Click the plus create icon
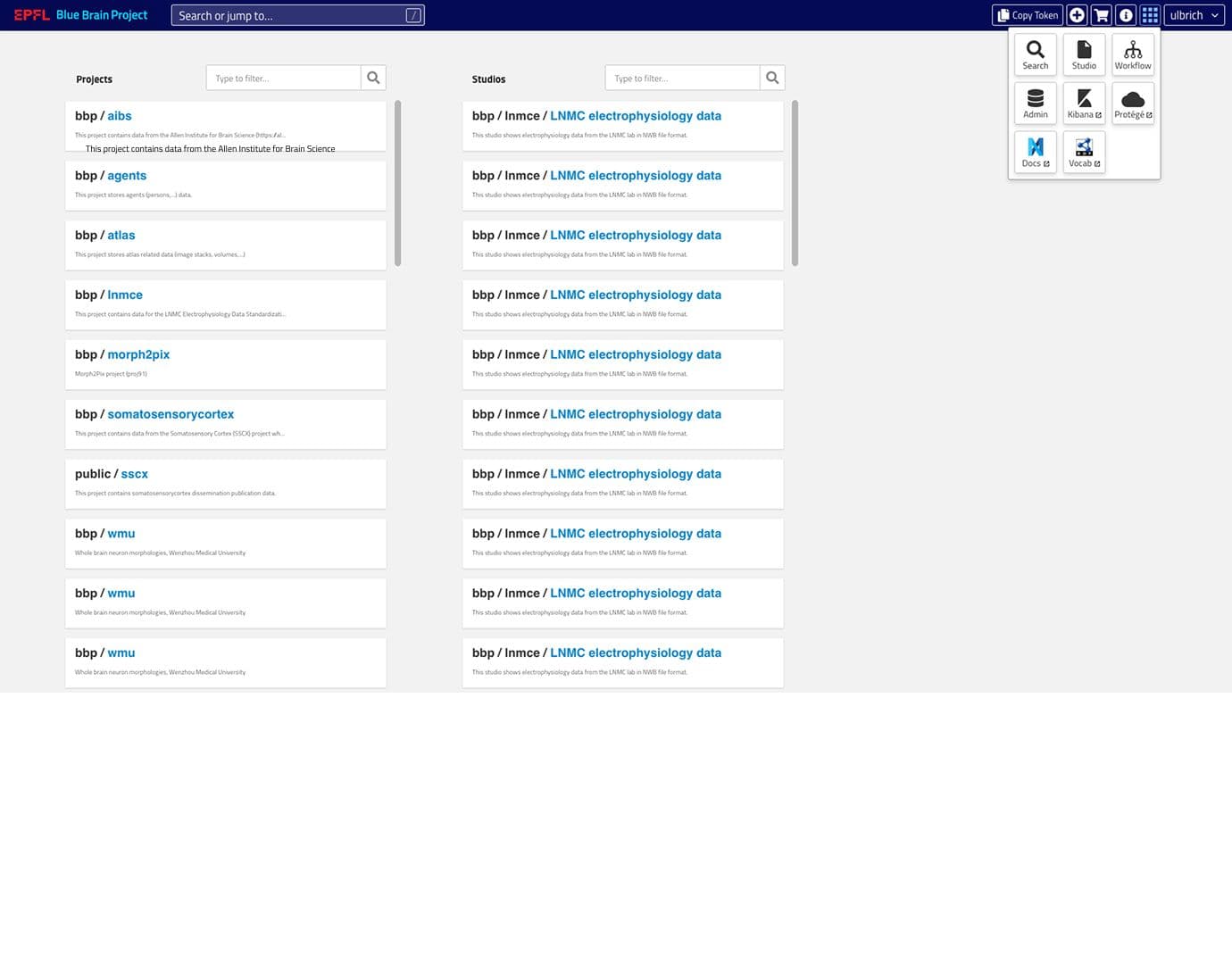 point(1077,15)
